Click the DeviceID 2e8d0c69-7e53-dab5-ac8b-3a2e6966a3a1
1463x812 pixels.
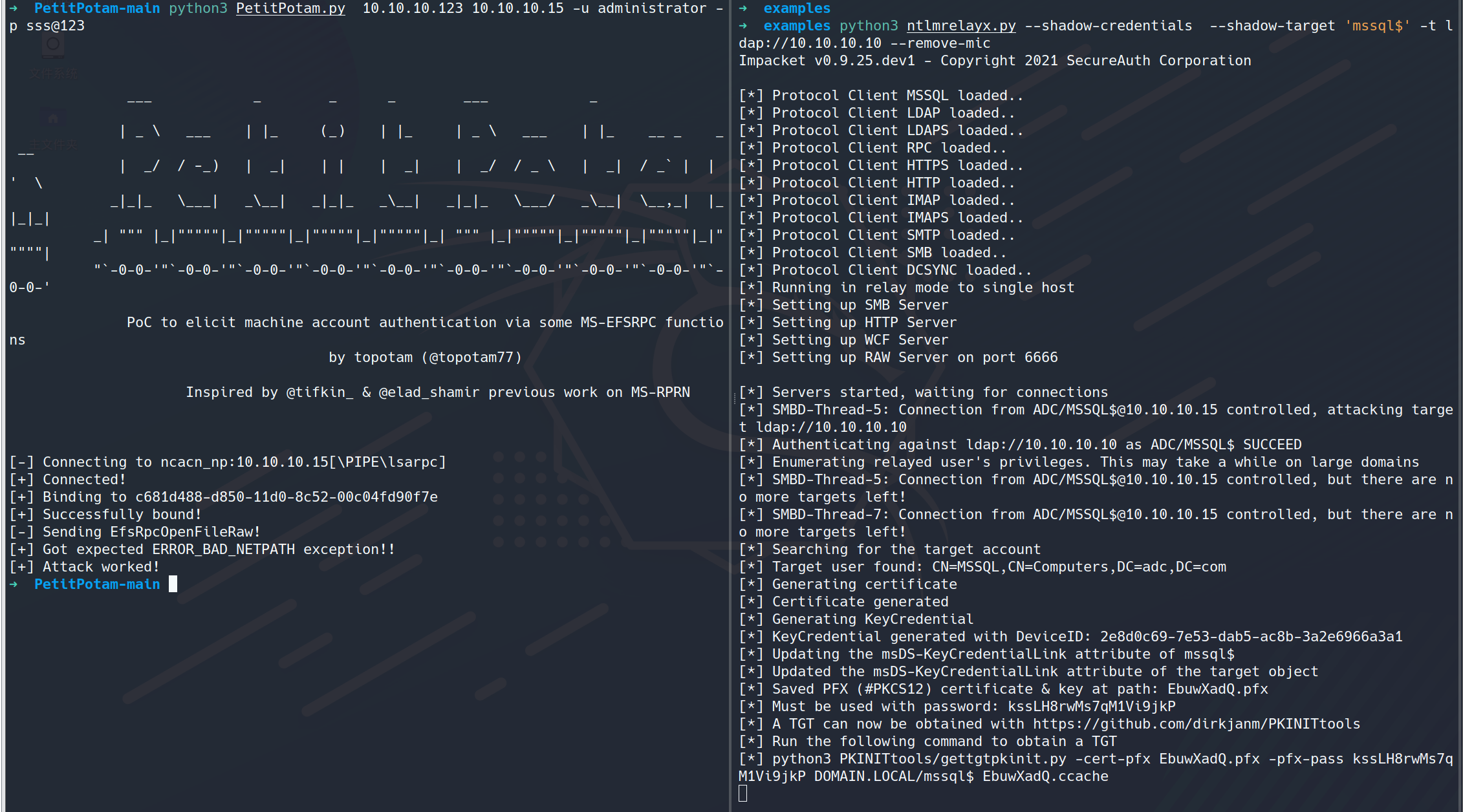point(1251,637)
